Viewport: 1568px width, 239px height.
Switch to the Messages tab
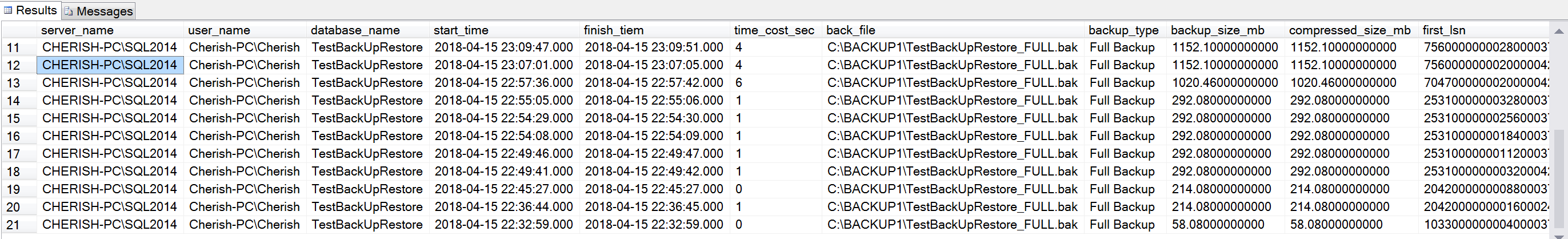[x=99, y=11]
